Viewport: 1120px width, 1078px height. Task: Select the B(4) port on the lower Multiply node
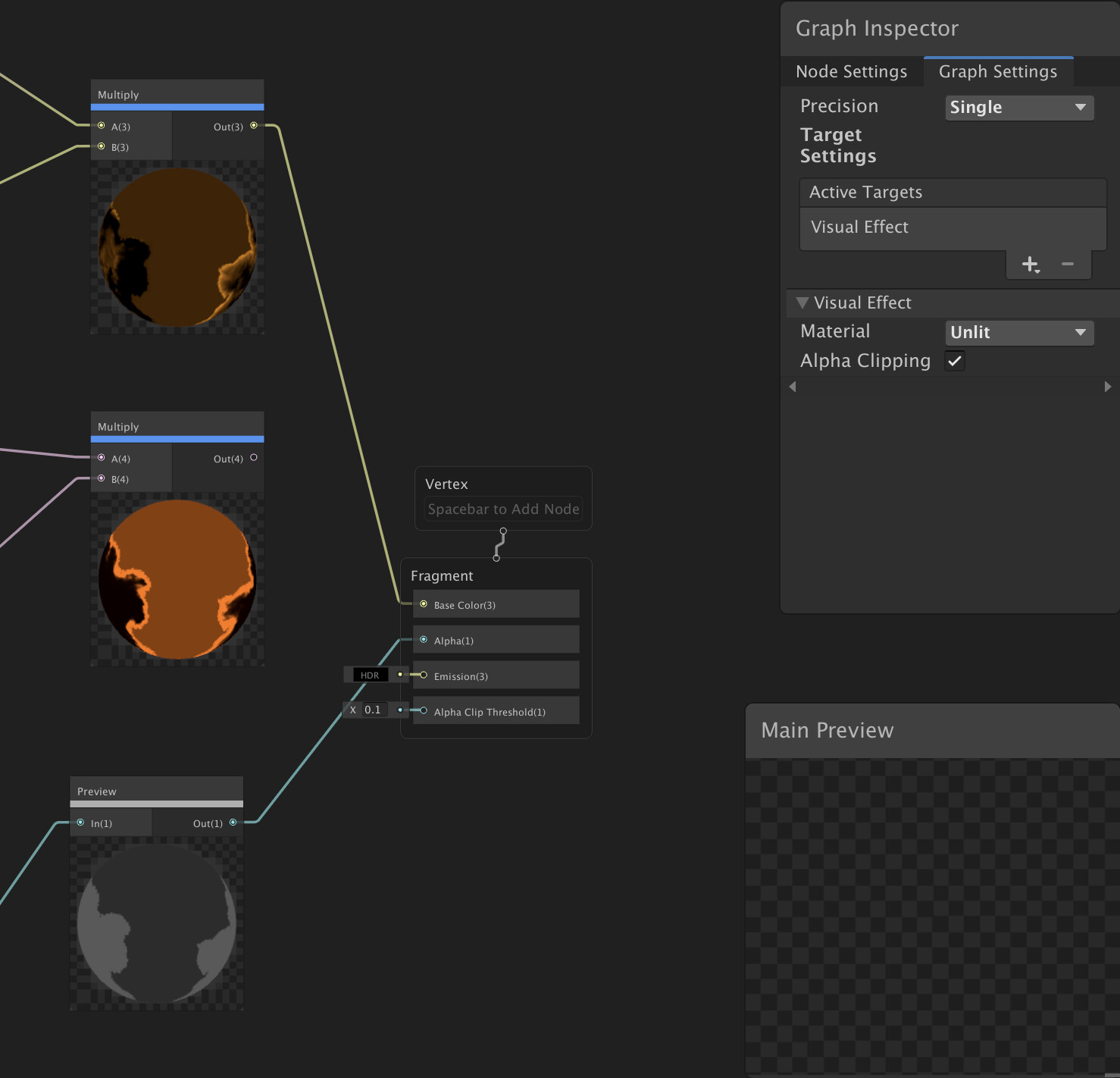point(101,478)
